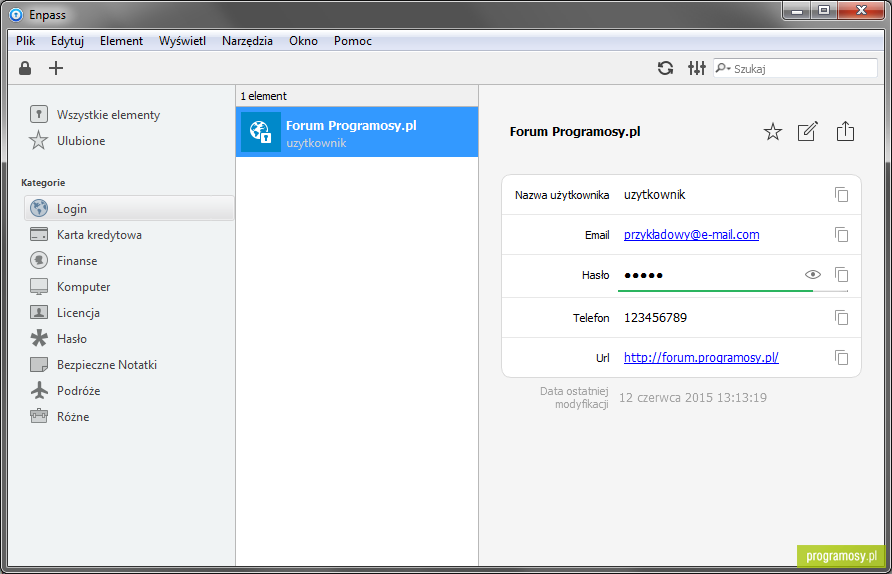Select the Podróże category

click(x=64, y=390)
